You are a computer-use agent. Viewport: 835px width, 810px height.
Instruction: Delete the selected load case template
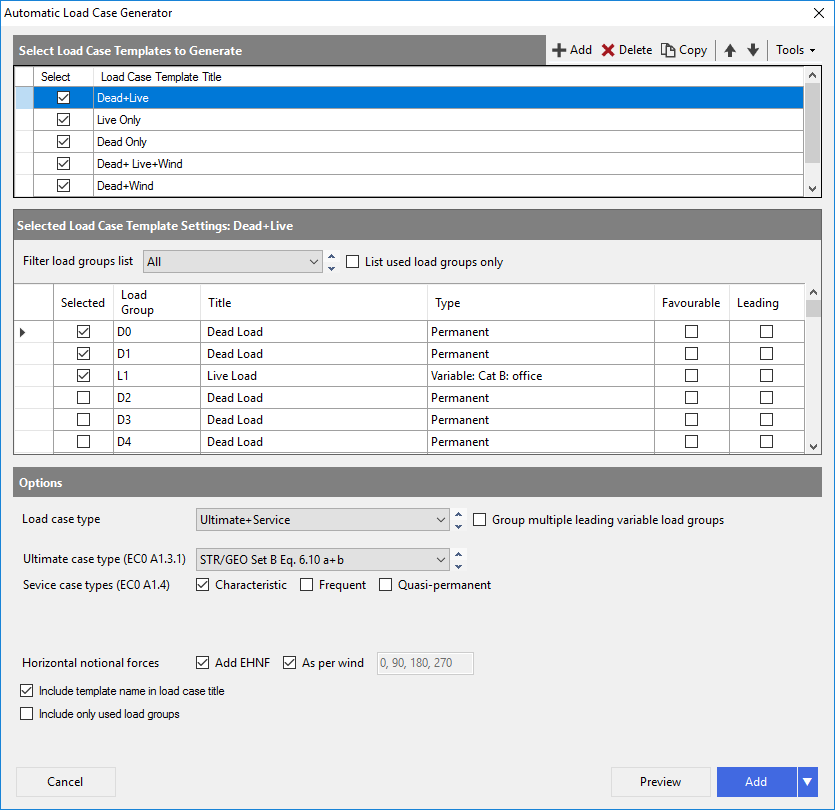[x=627, y=50]
